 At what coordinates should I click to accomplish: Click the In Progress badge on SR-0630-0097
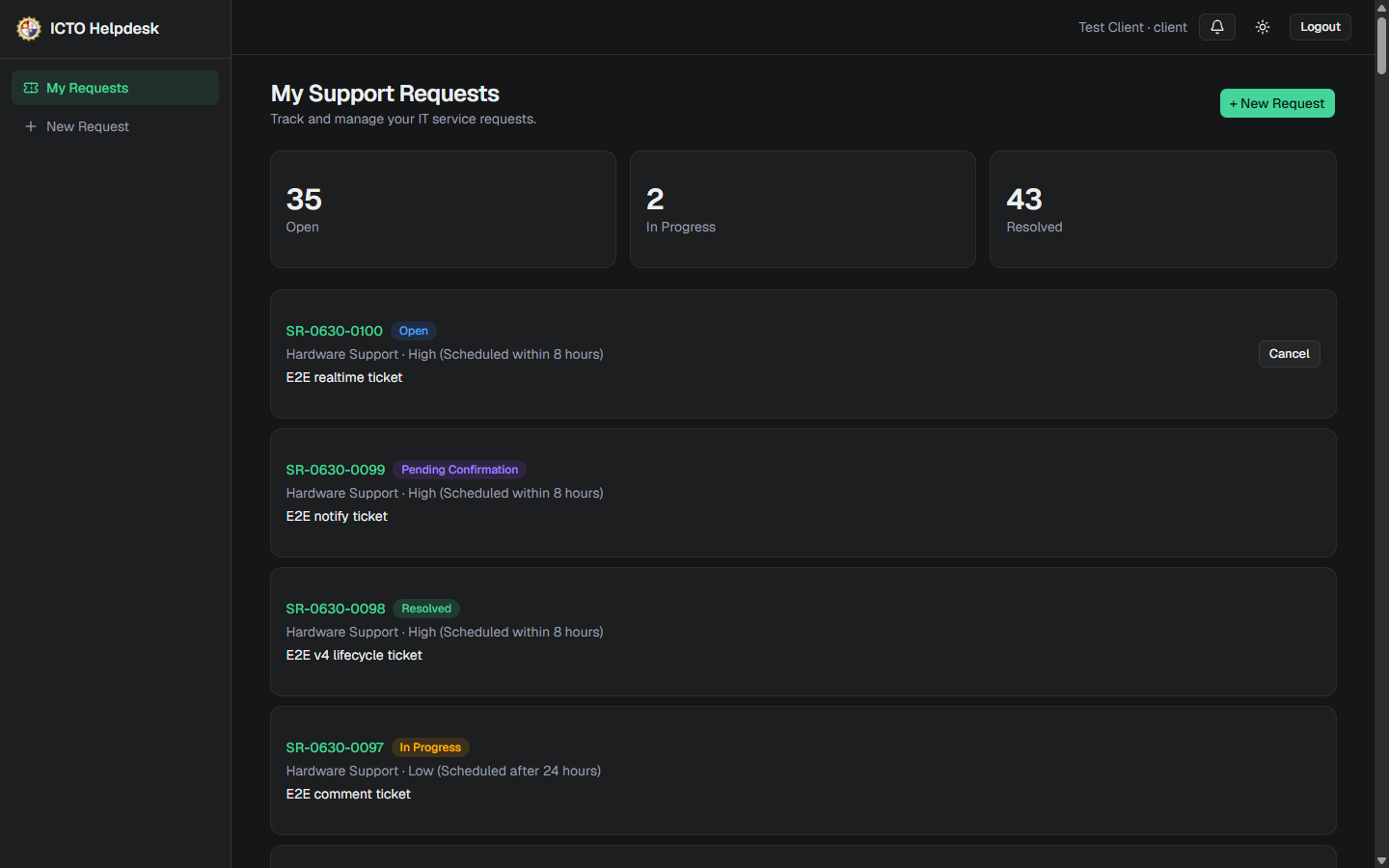click(x=430, y=747)
